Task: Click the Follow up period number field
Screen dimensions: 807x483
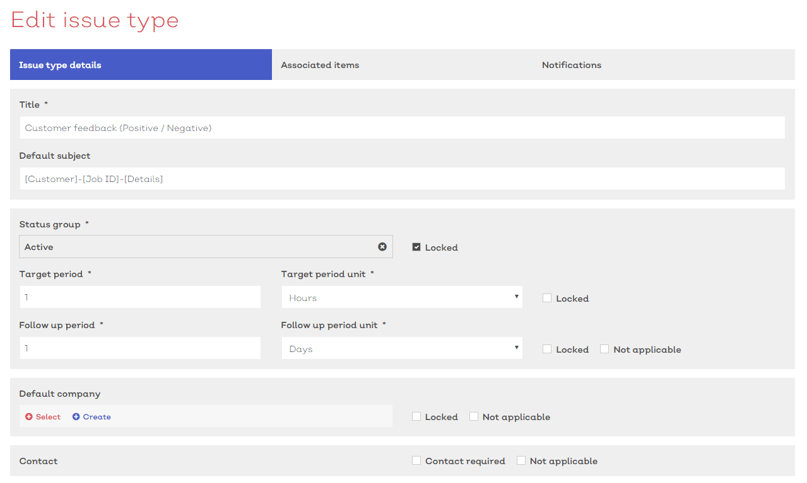Action: (140, 348)
